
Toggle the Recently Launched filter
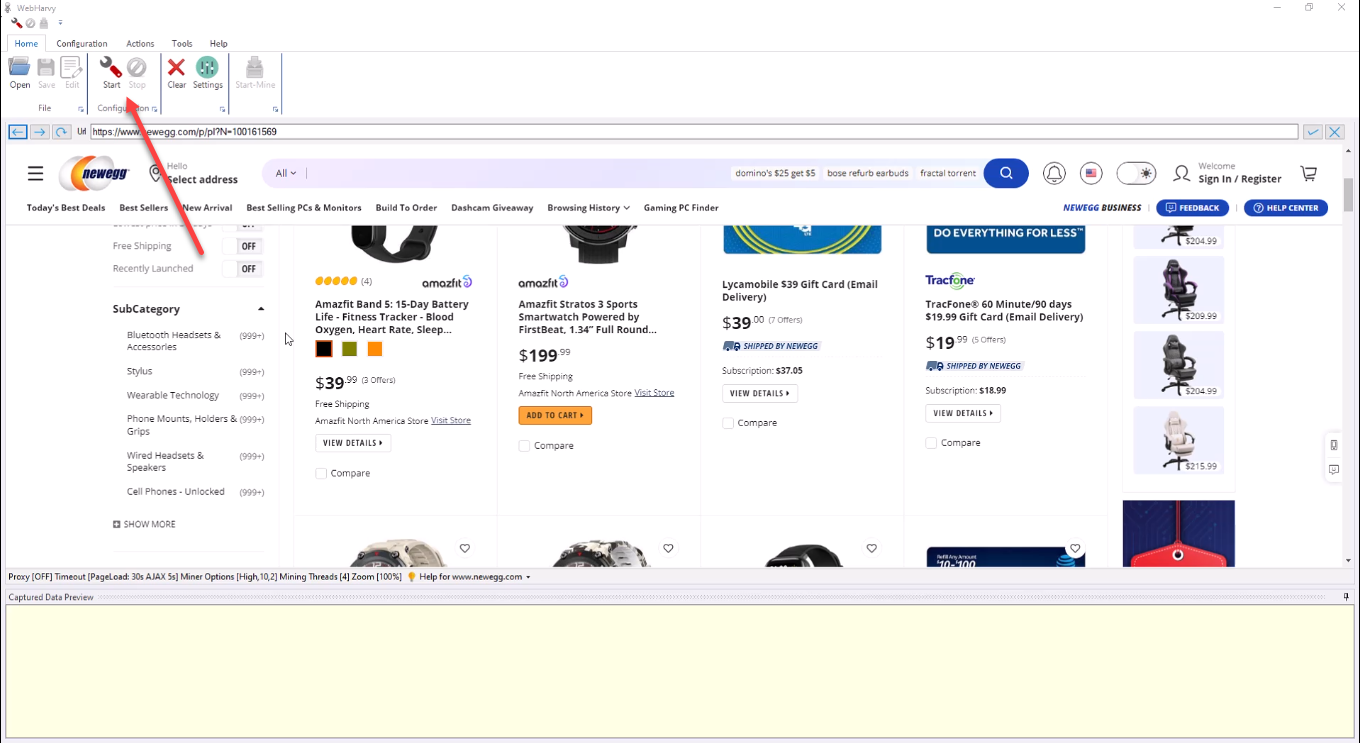244,268
